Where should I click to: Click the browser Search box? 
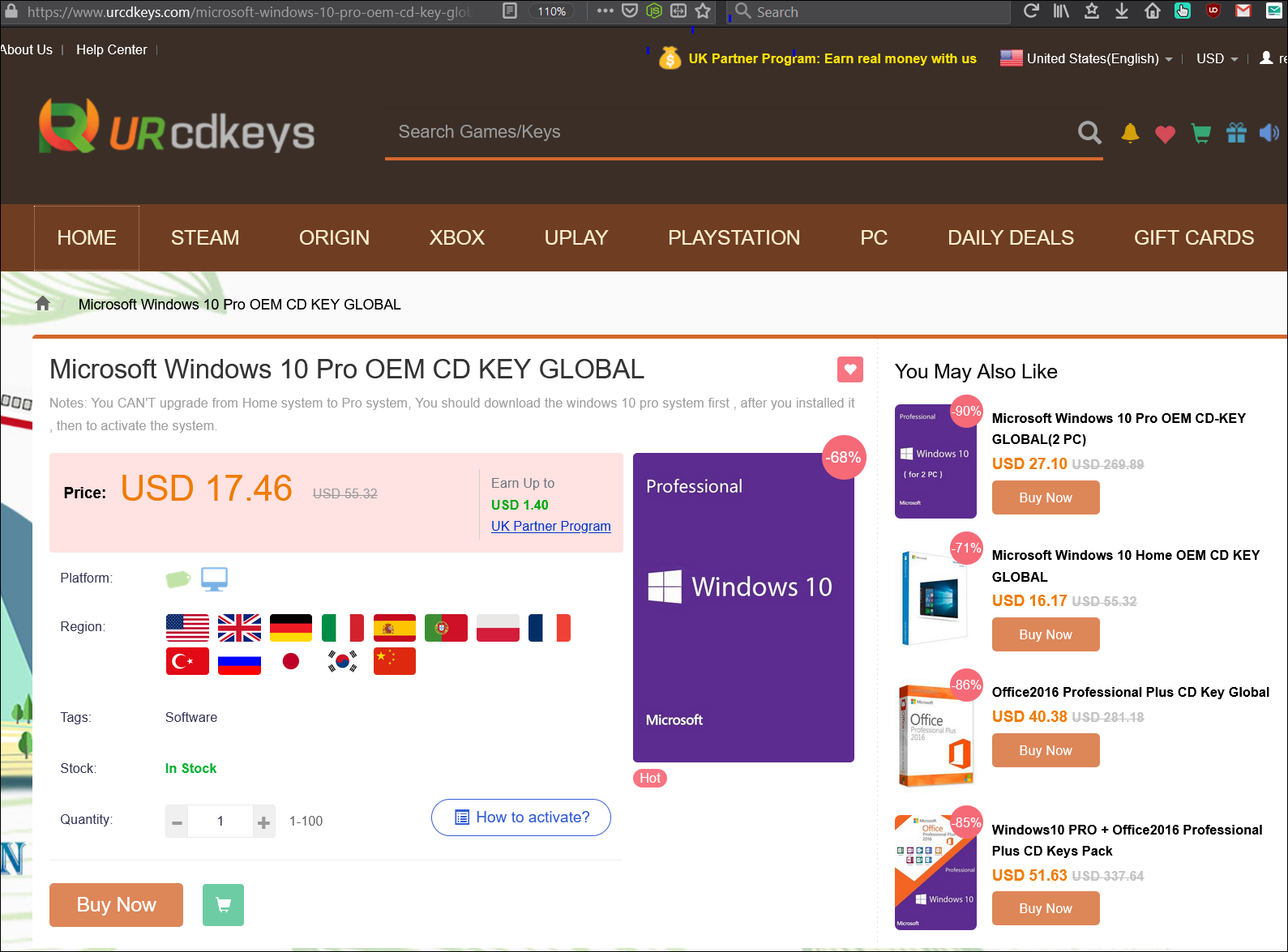[x=869, y=11]
